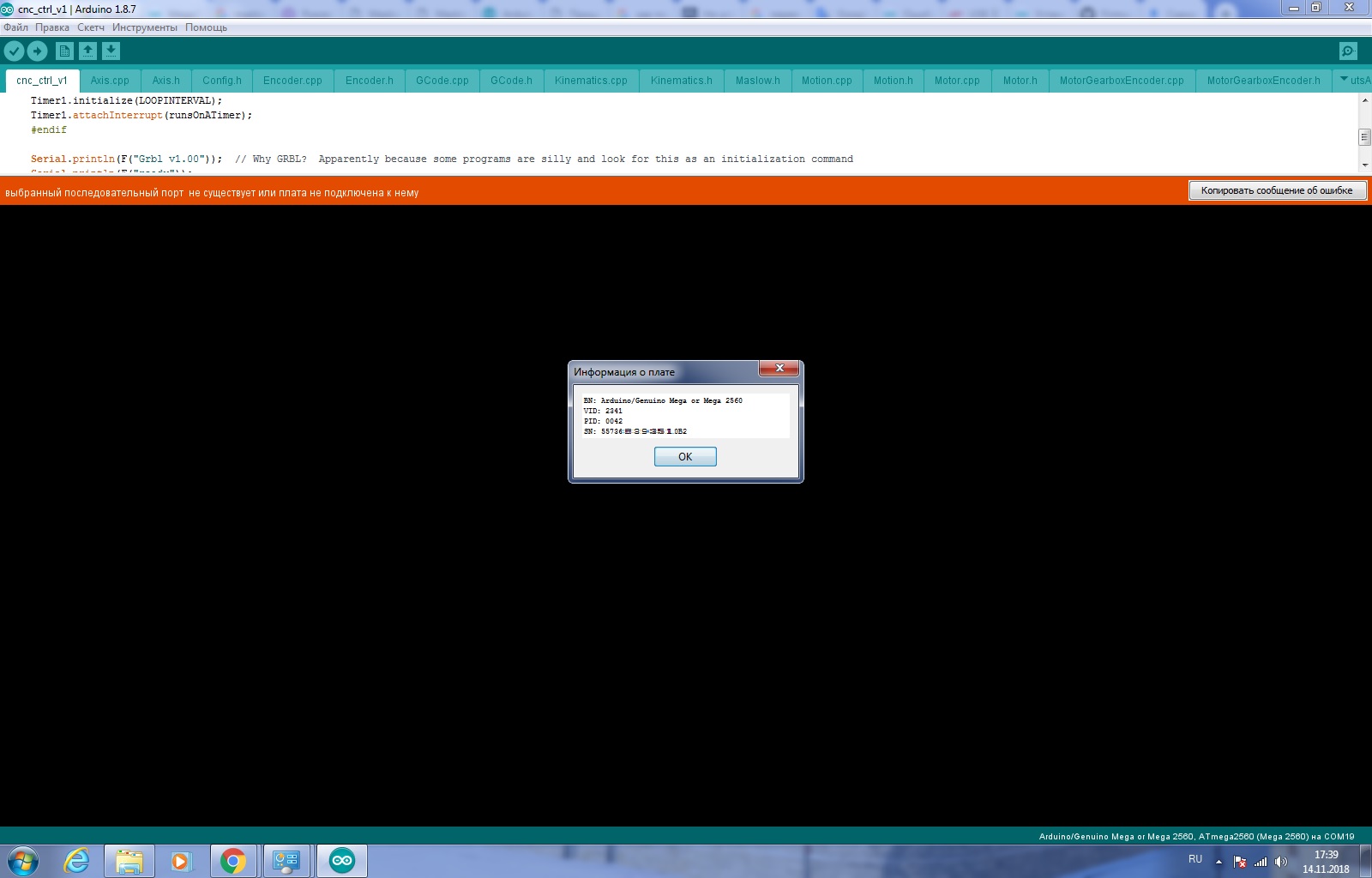Switch to the Motion.h tab
This screenshot has height=878, width=1372.
click(x=894, y=81)
